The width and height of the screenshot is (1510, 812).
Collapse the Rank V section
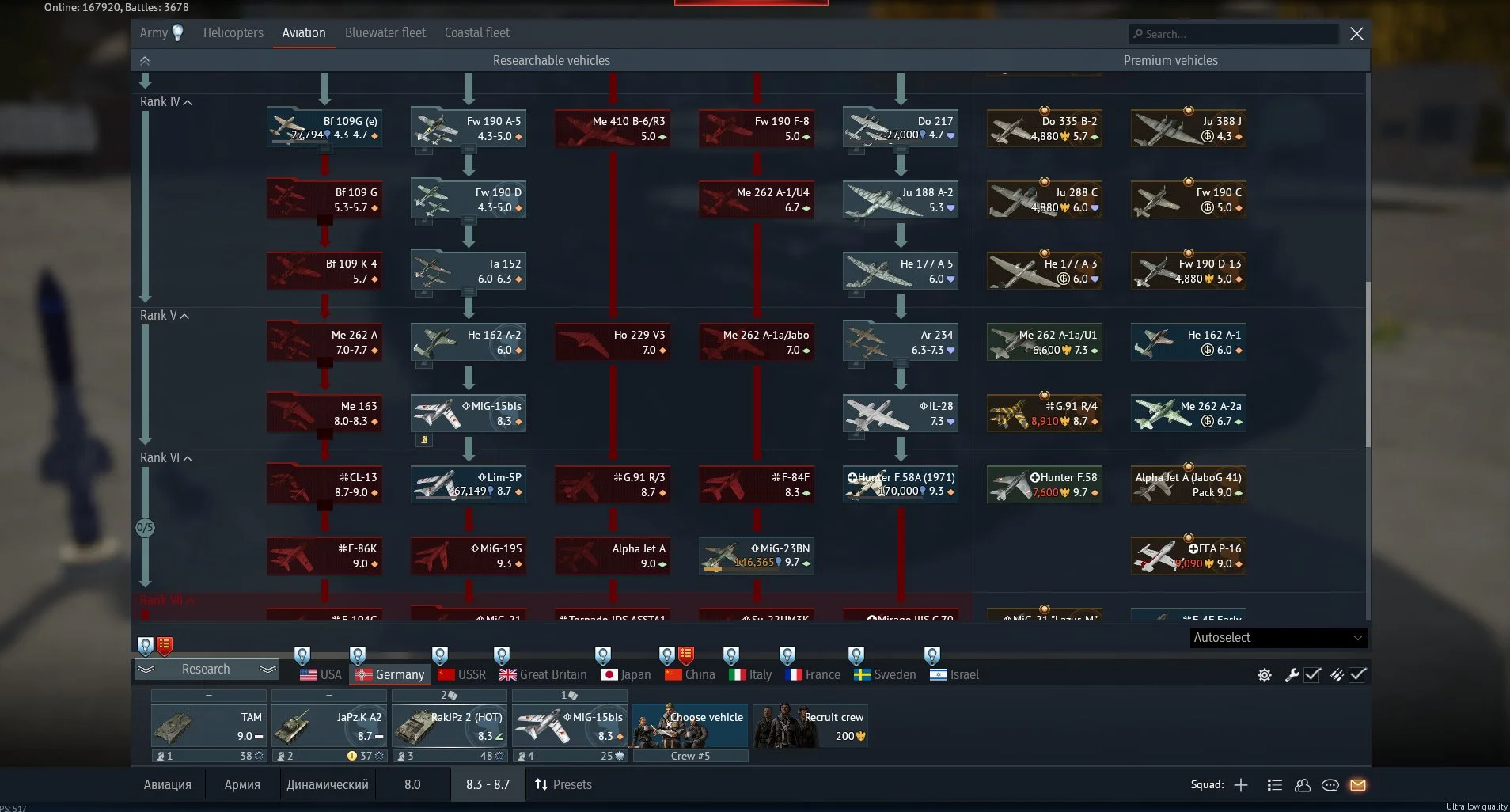165,315
